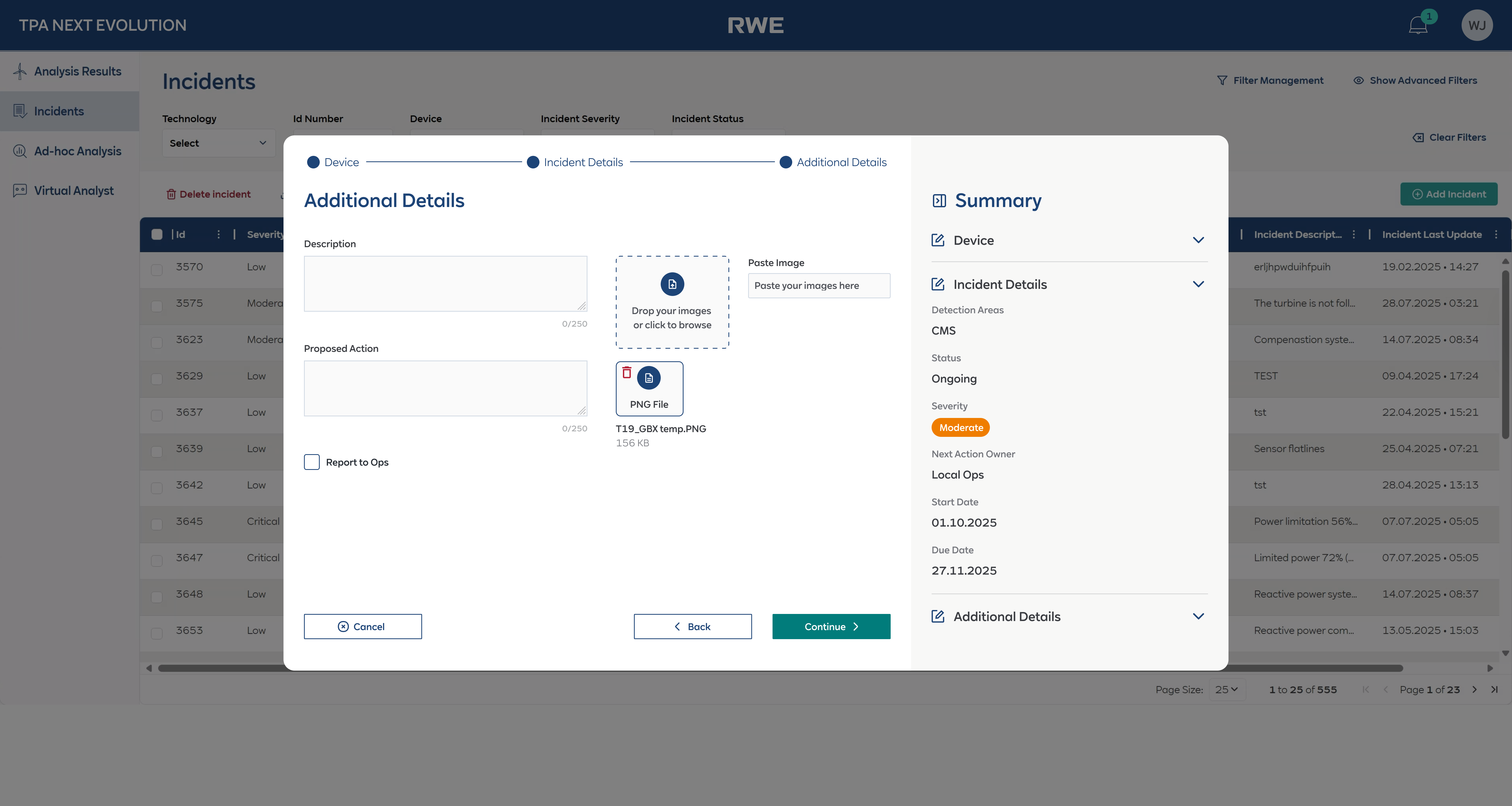Click the Summary panel collapse icon

[939, 201]
